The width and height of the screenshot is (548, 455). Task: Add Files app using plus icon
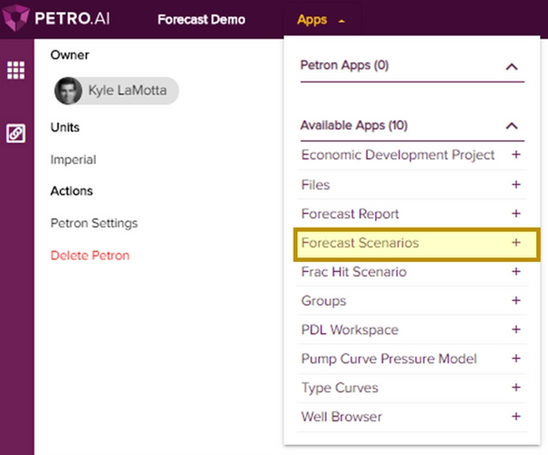(x=516, y=185)
